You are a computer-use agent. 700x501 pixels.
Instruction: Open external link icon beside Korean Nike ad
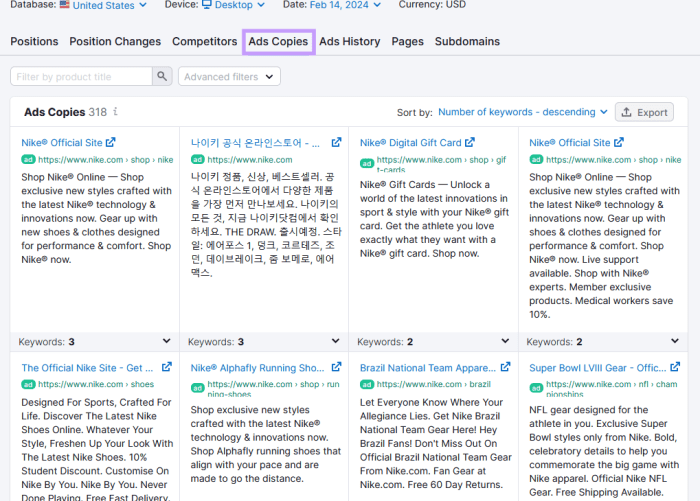(x=337, y=143)
